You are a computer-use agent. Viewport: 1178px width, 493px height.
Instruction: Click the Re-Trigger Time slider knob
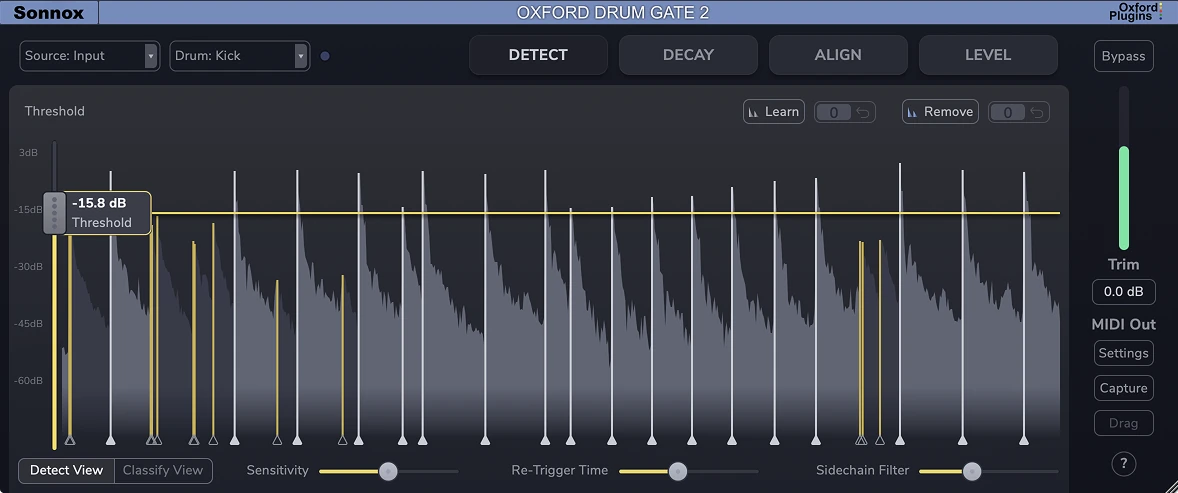coord(678,471)
